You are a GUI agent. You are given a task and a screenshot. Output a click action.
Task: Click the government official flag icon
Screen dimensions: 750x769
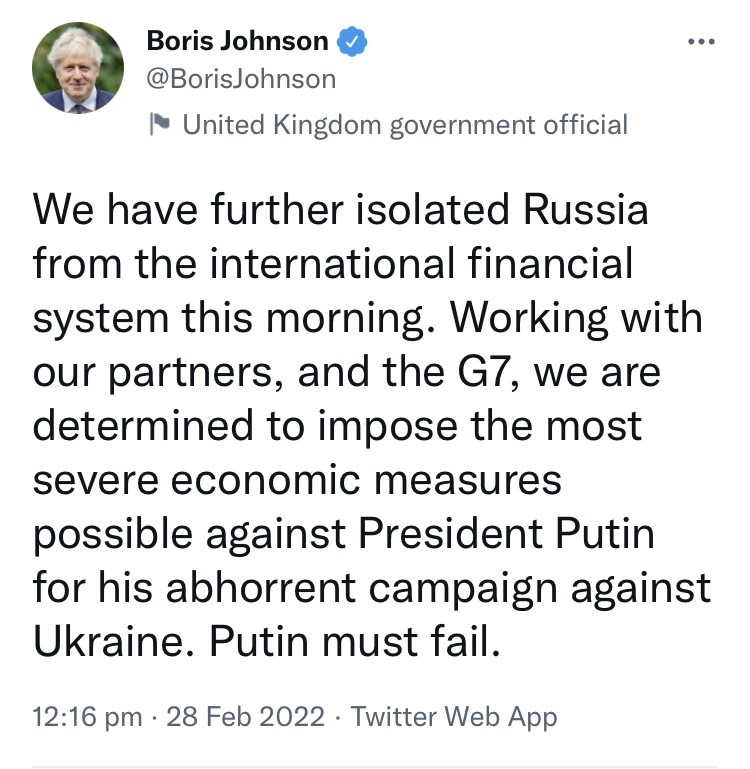pyautogui.click(x=160, y=124)
